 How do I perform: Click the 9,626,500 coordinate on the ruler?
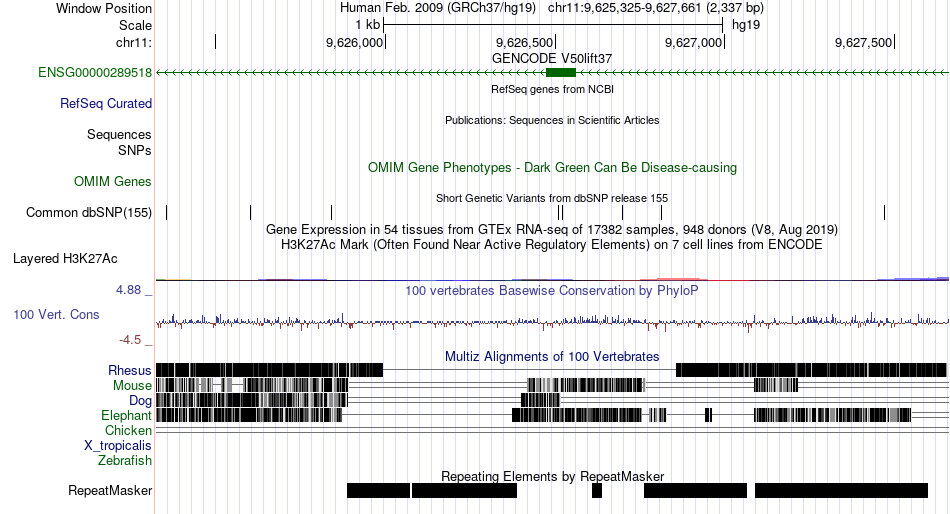(x=525, y=42)
